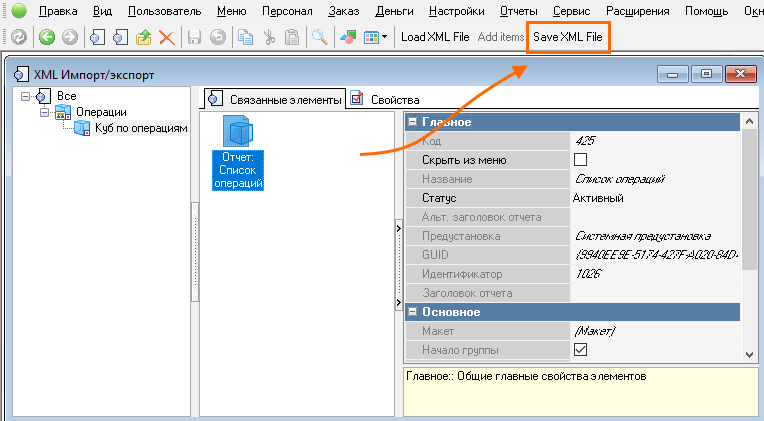Click the clipboard paste icon
This screenshot has width=764, height=421.
tap(292, 37)
